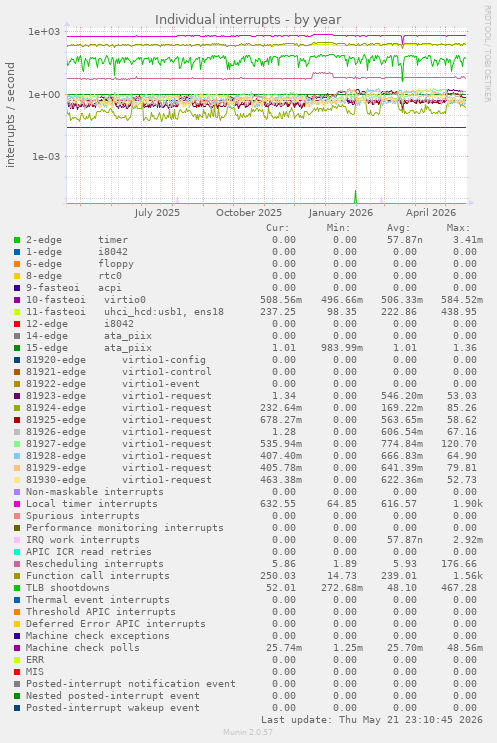Click the January 2026 axis label
Screen dimensions: 497x743
pos(341,213)
